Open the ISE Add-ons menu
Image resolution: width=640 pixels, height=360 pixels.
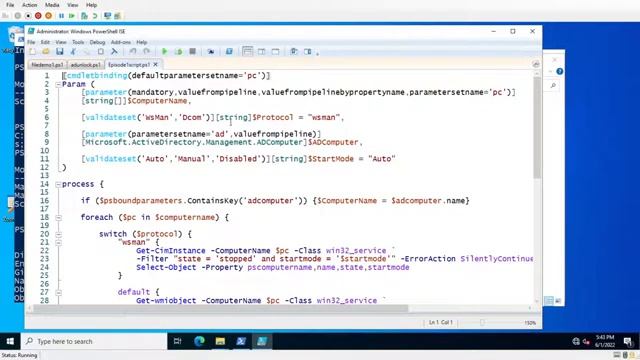(121, 42)
